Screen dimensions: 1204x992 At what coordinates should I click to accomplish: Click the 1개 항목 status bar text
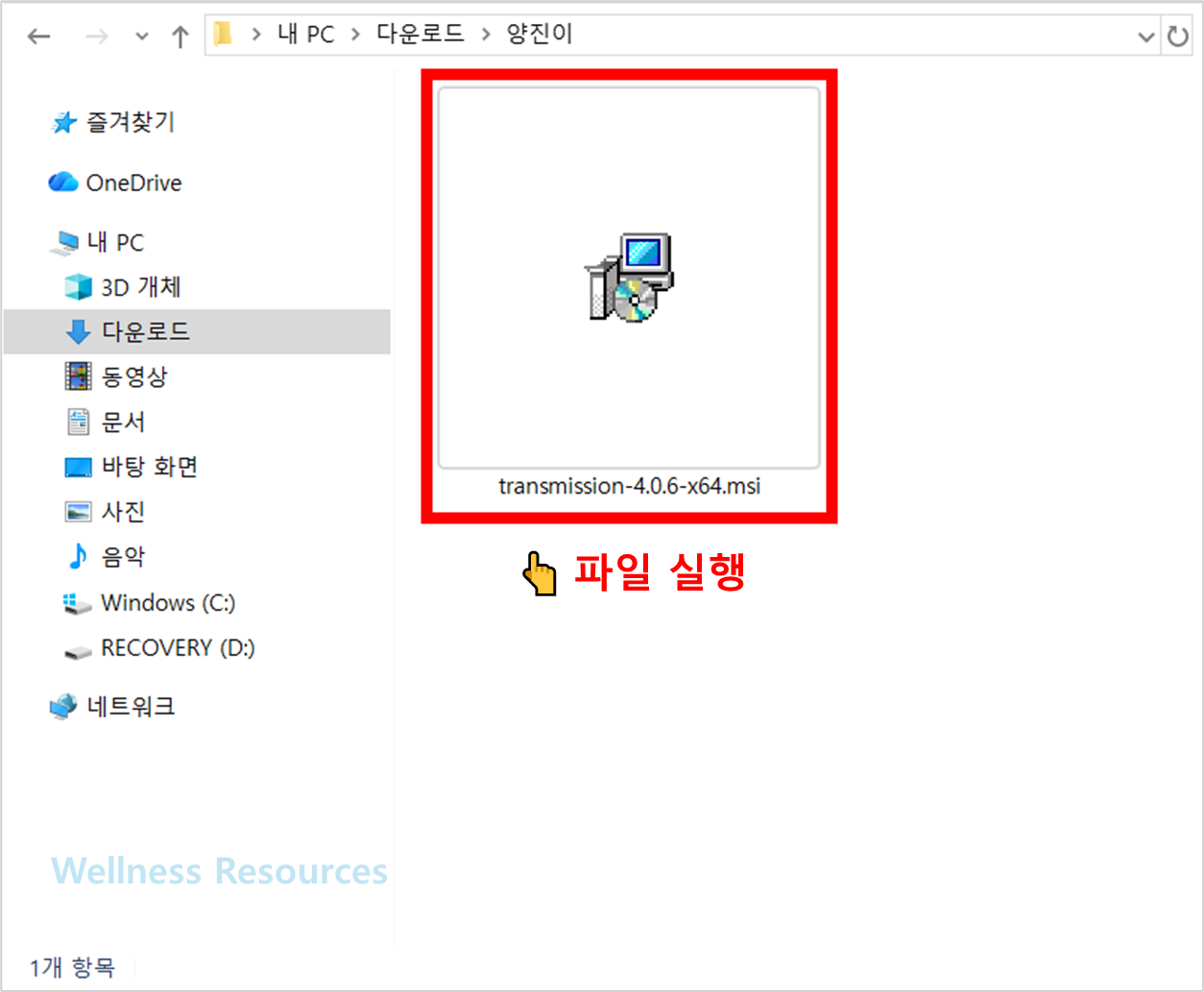(x=72, y=967)
